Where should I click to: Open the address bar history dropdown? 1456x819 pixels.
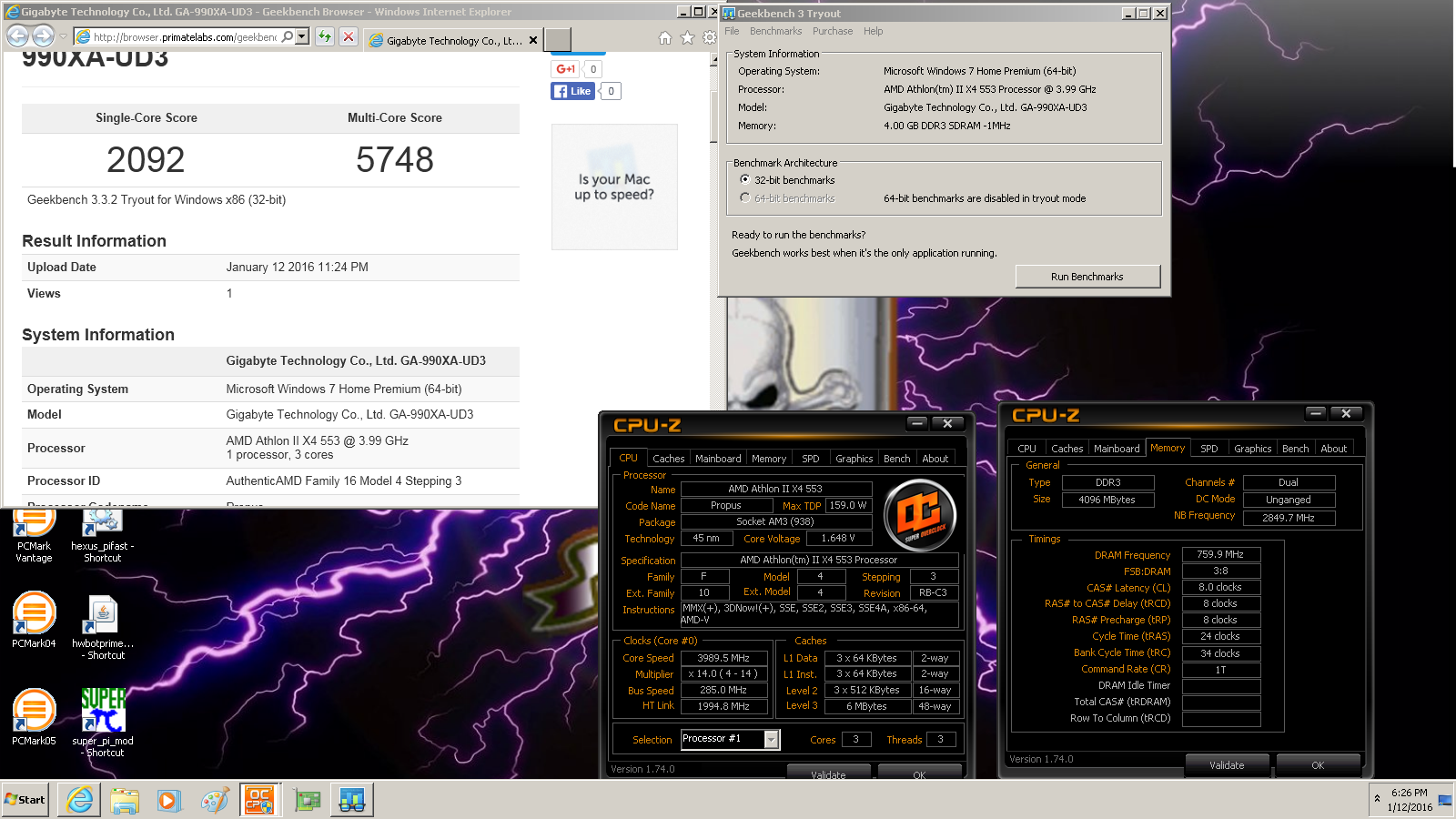[x=302, y=36]
